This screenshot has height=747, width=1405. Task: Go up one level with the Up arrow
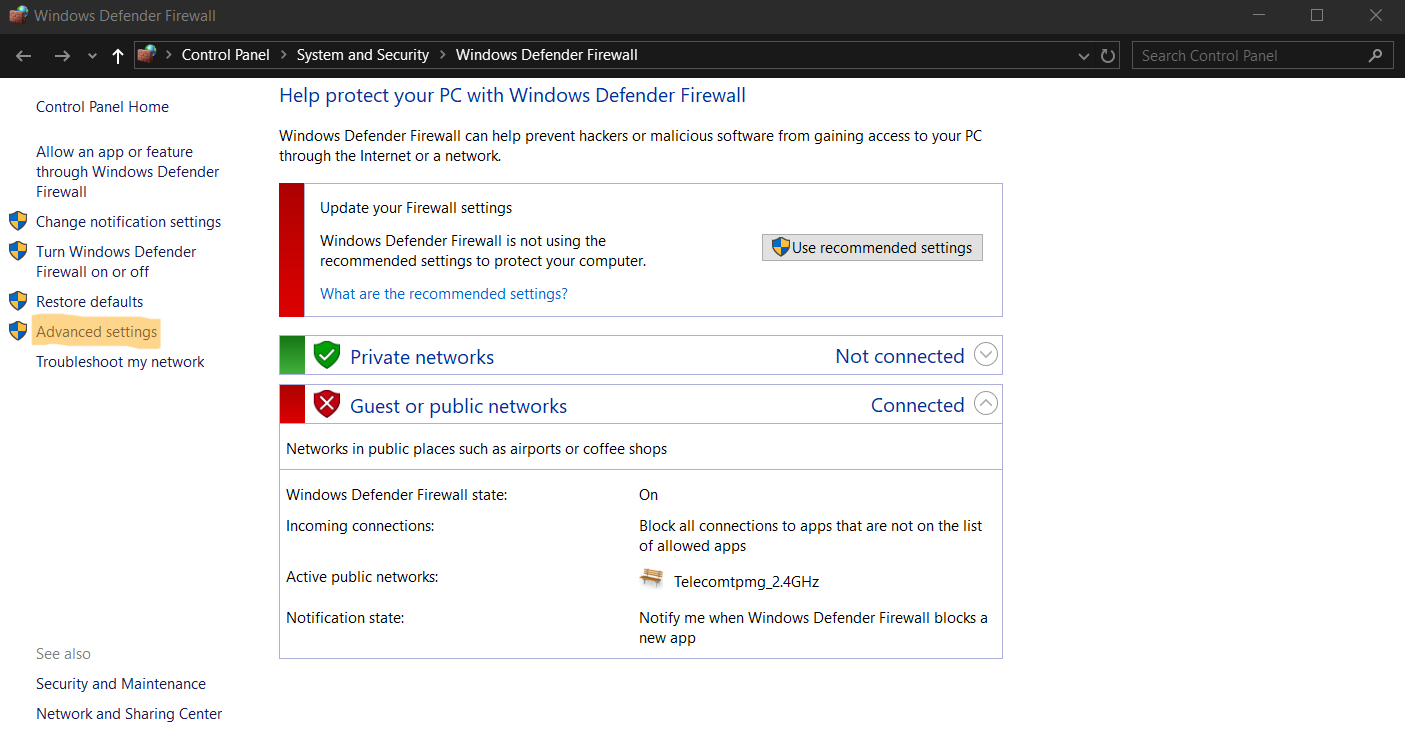coord(118,56)
